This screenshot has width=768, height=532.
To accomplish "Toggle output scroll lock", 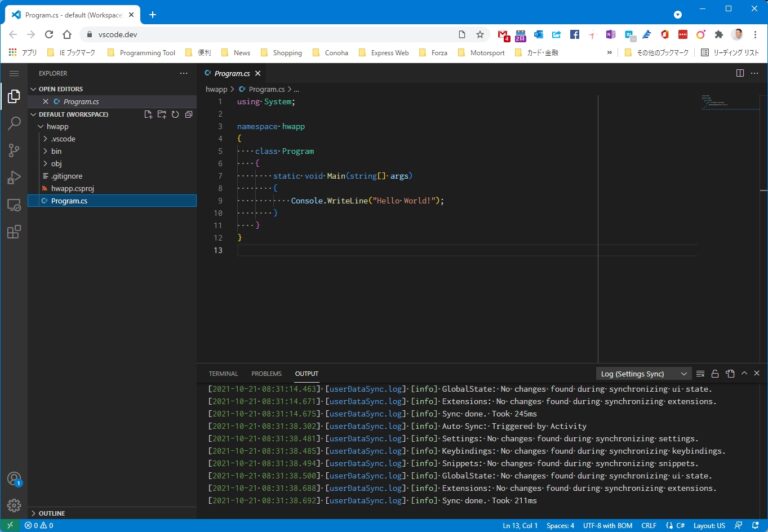I will click(x=715, y=374).
